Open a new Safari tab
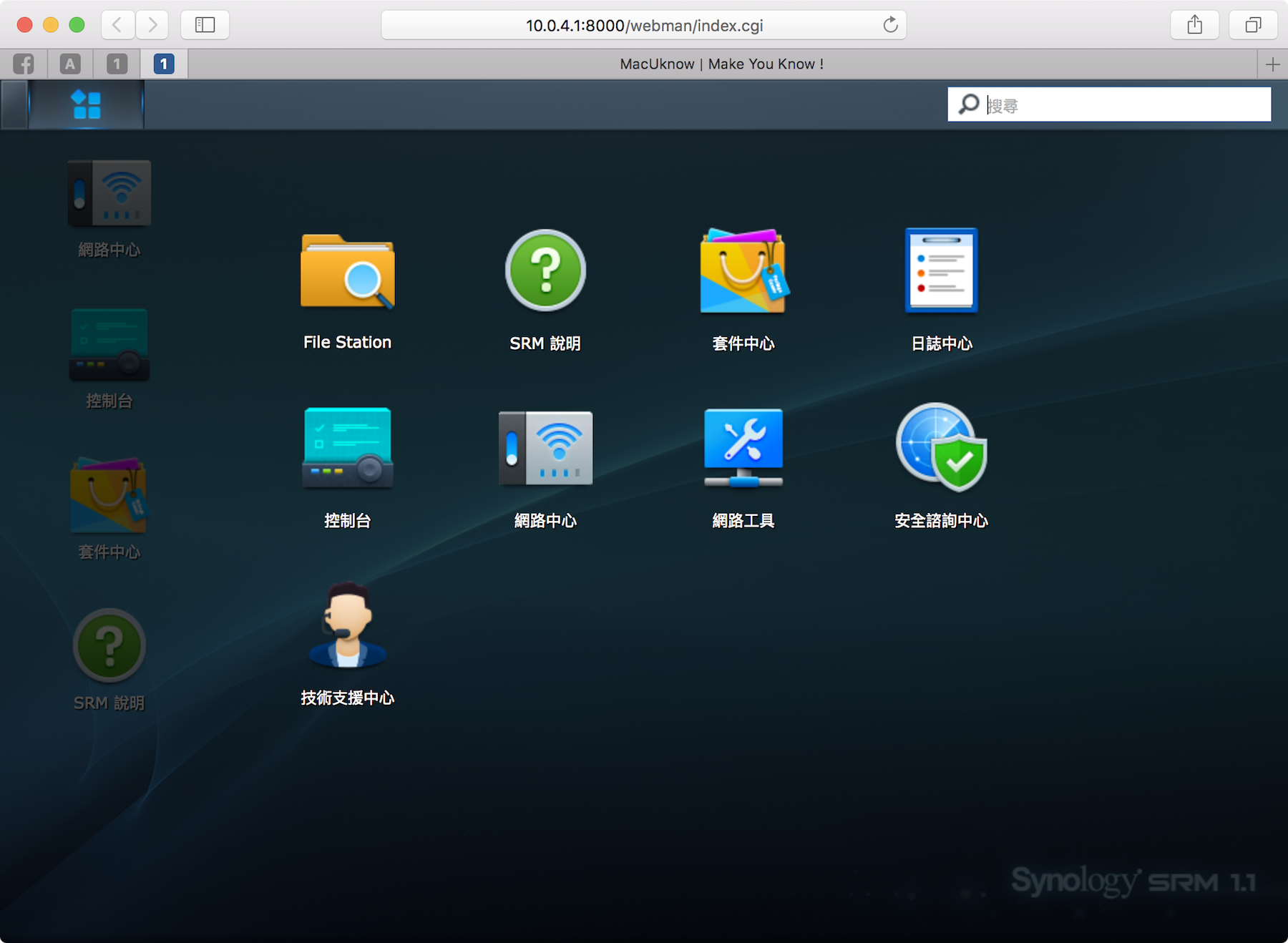Viewport: 1288px width, 943px height. tap(1272, 64)
